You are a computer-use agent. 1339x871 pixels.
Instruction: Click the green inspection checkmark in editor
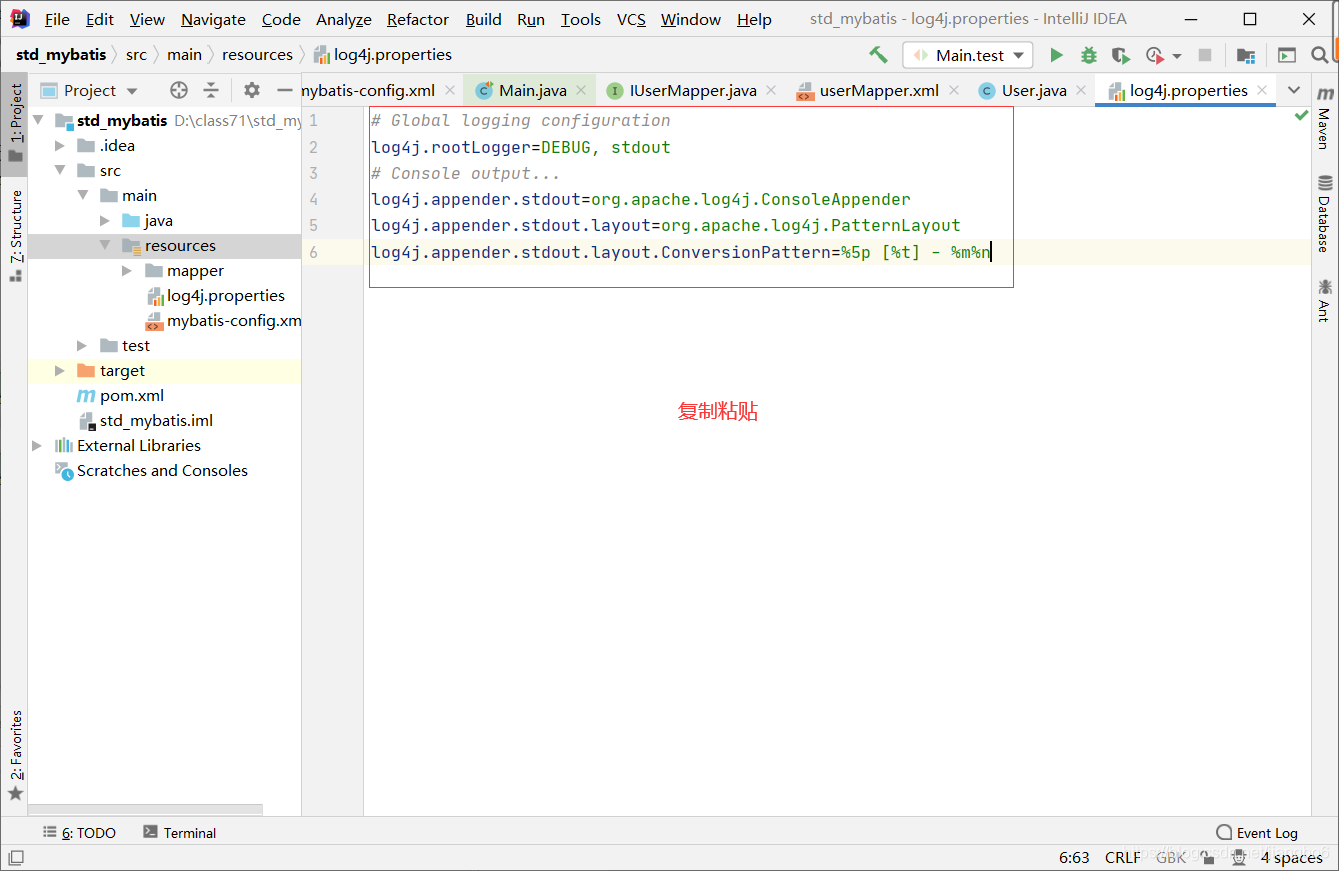1300,116
